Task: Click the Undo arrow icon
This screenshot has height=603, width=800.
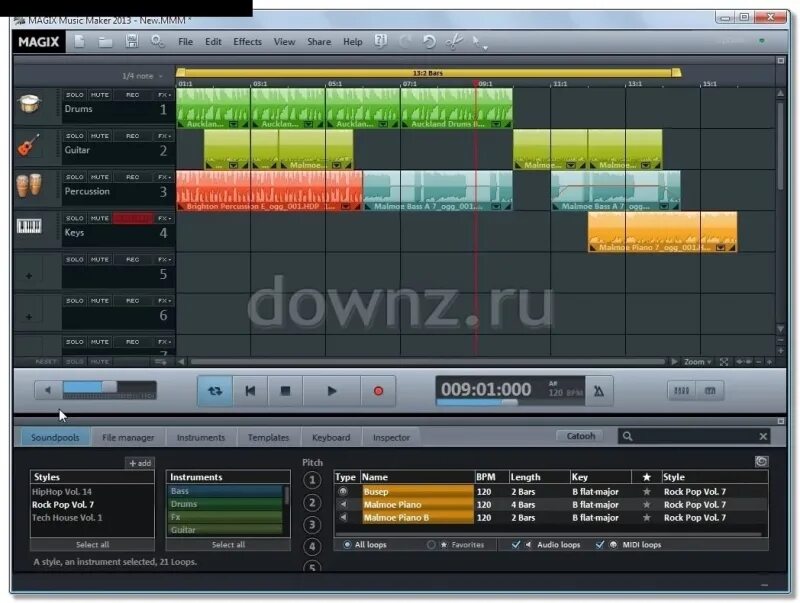Action: point(429,41)
